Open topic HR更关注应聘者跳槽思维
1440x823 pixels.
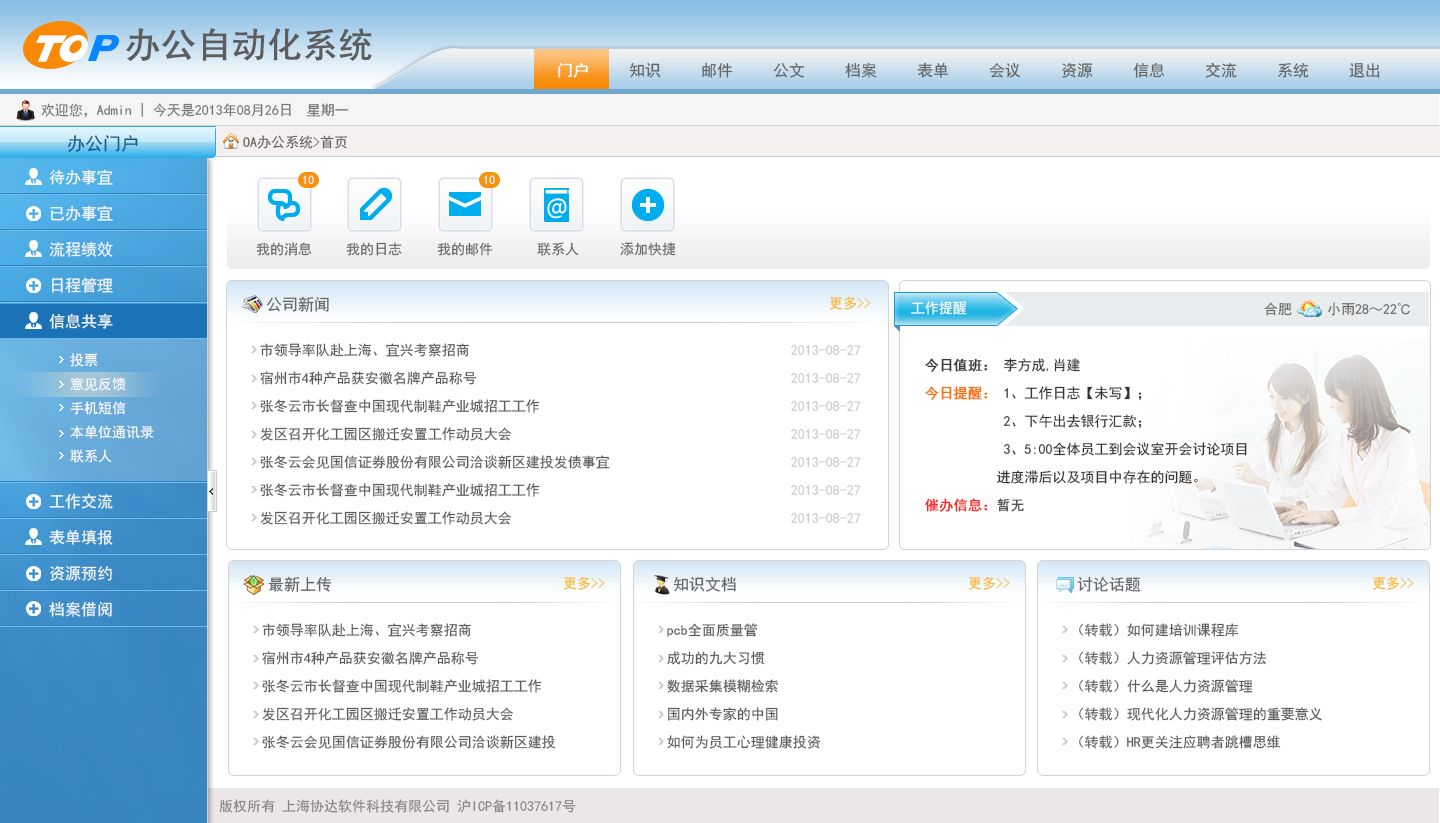[x=1176, y=742]
